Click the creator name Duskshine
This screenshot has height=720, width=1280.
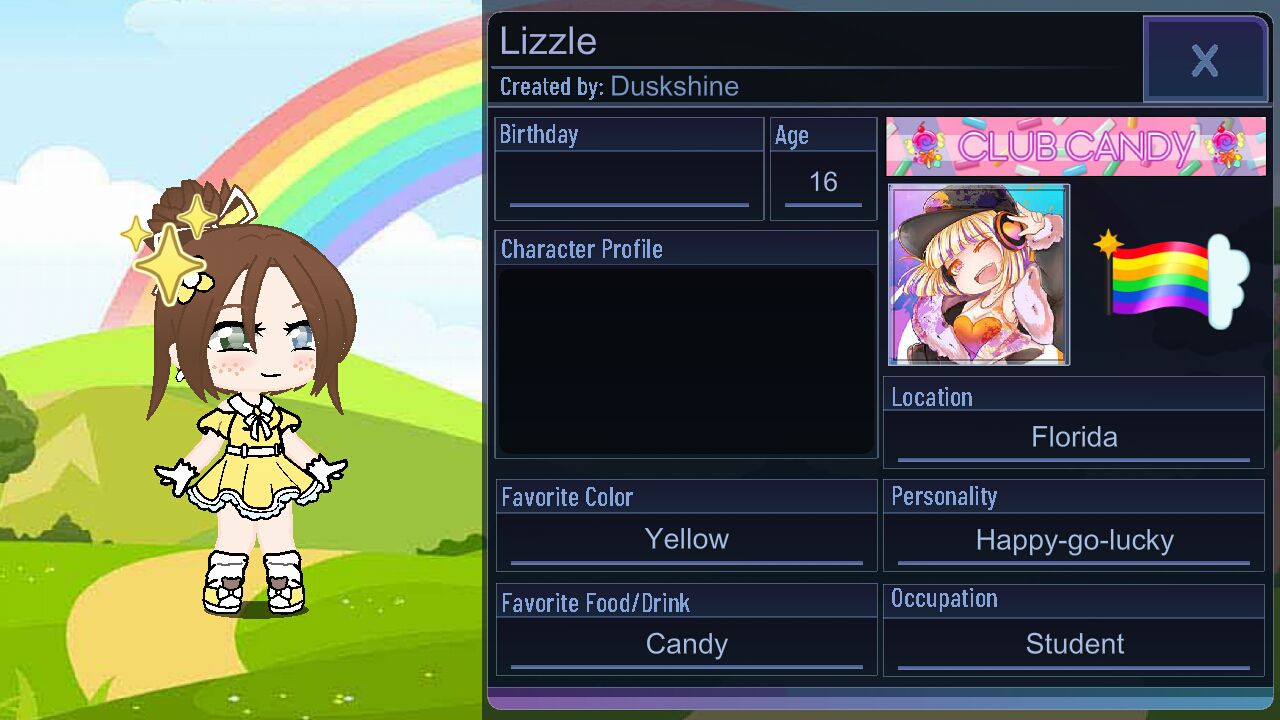click(674, 87)
